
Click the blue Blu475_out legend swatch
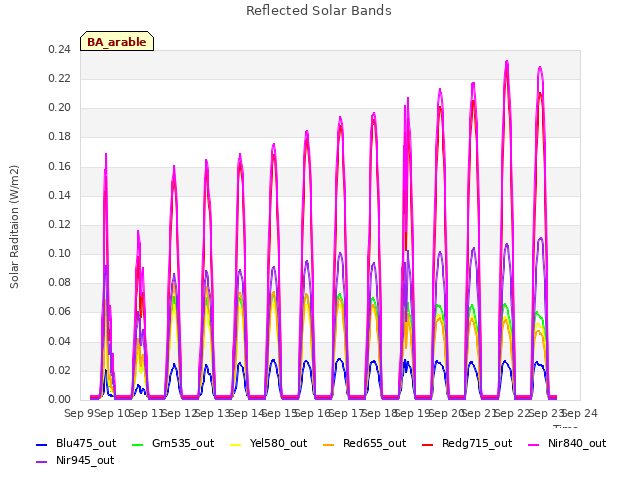point(42,444)
